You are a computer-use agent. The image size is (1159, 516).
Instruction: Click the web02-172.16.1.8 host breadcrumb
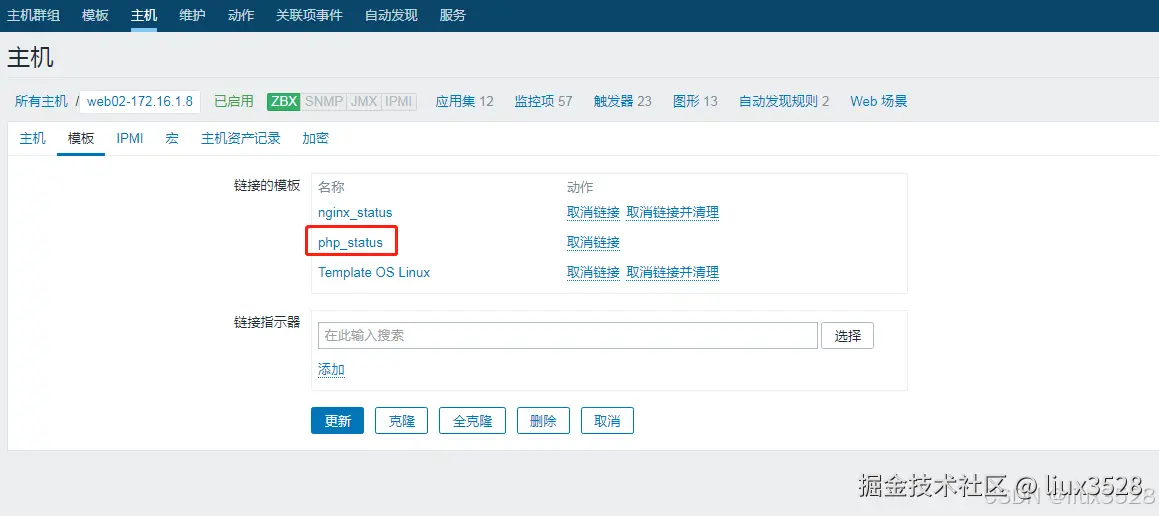(x=140, y=101)
